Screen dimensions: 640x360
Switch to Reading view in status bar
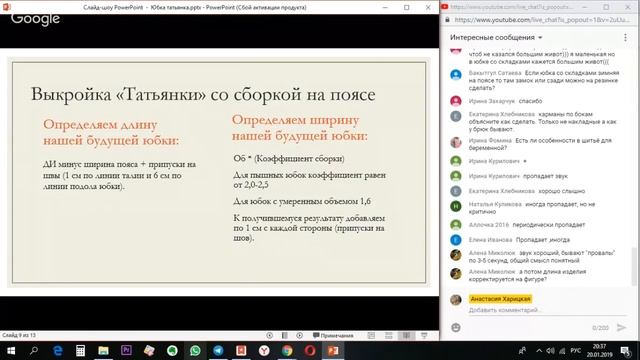pos(407,336)
